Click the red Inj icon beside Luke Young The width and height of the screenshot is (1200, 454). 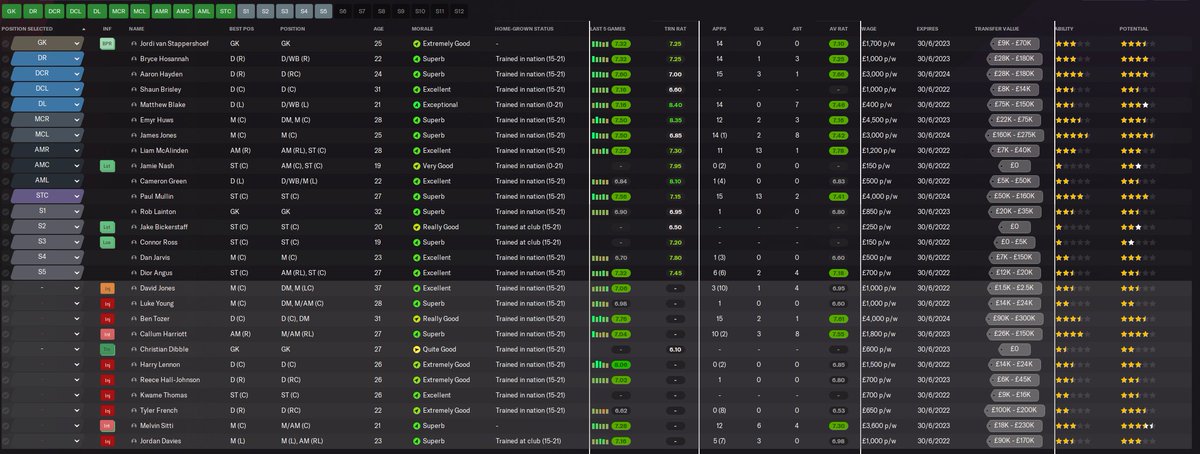[x=107, y=303]
